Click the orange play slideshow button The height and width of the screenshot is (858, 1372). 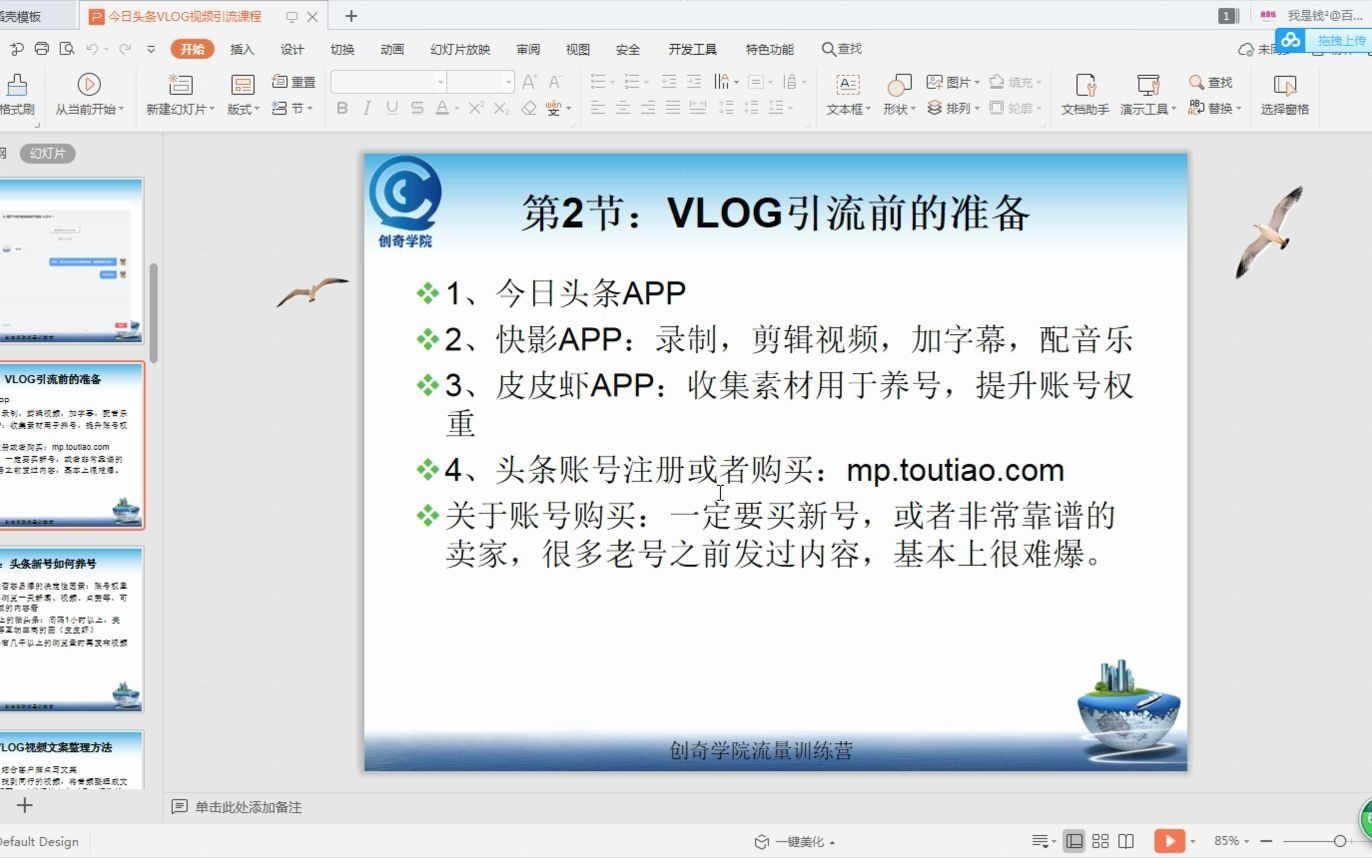[1168, 841]
